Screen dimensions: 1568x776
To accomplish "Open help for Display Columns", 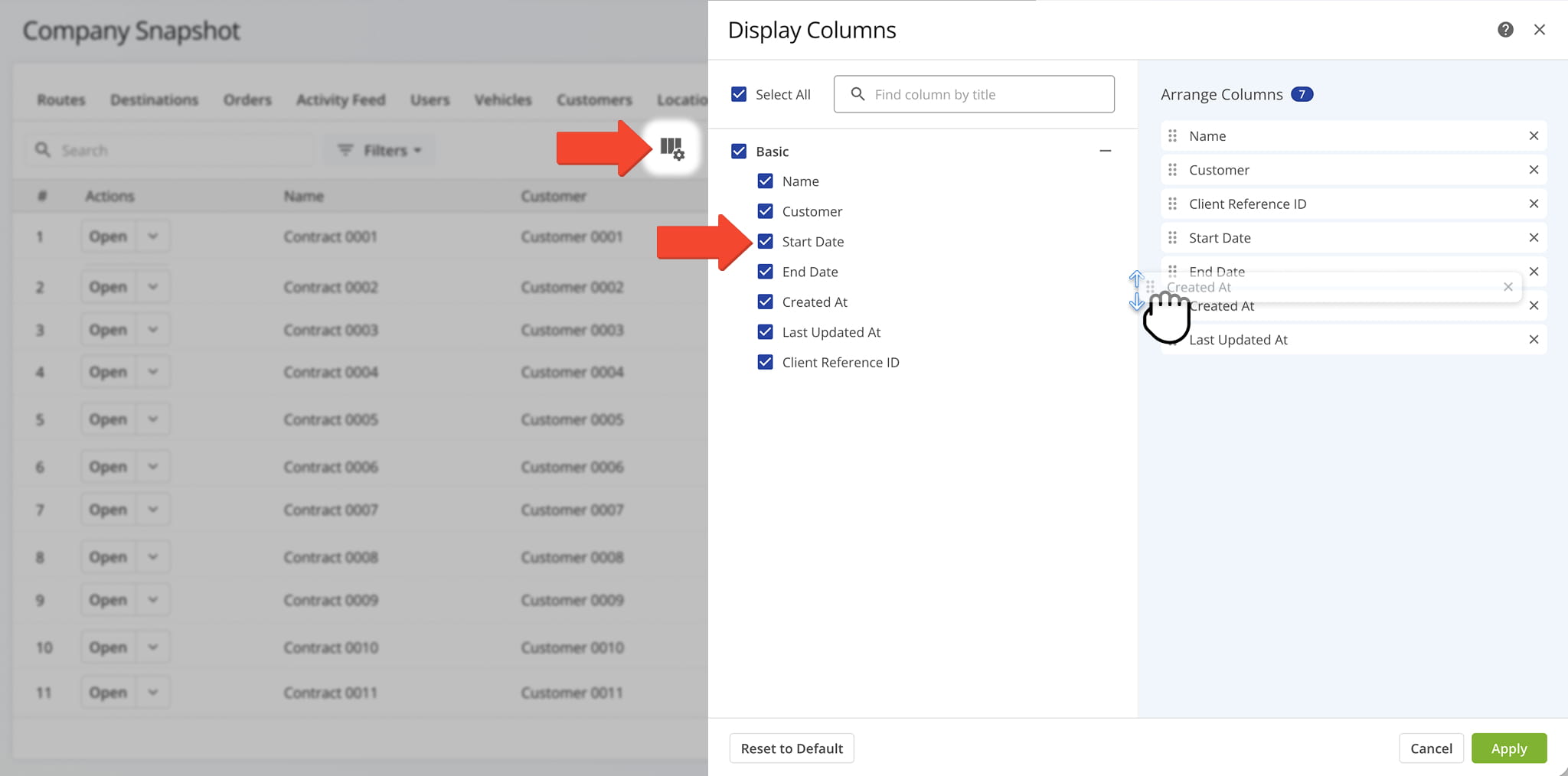I will point(1505,30).
